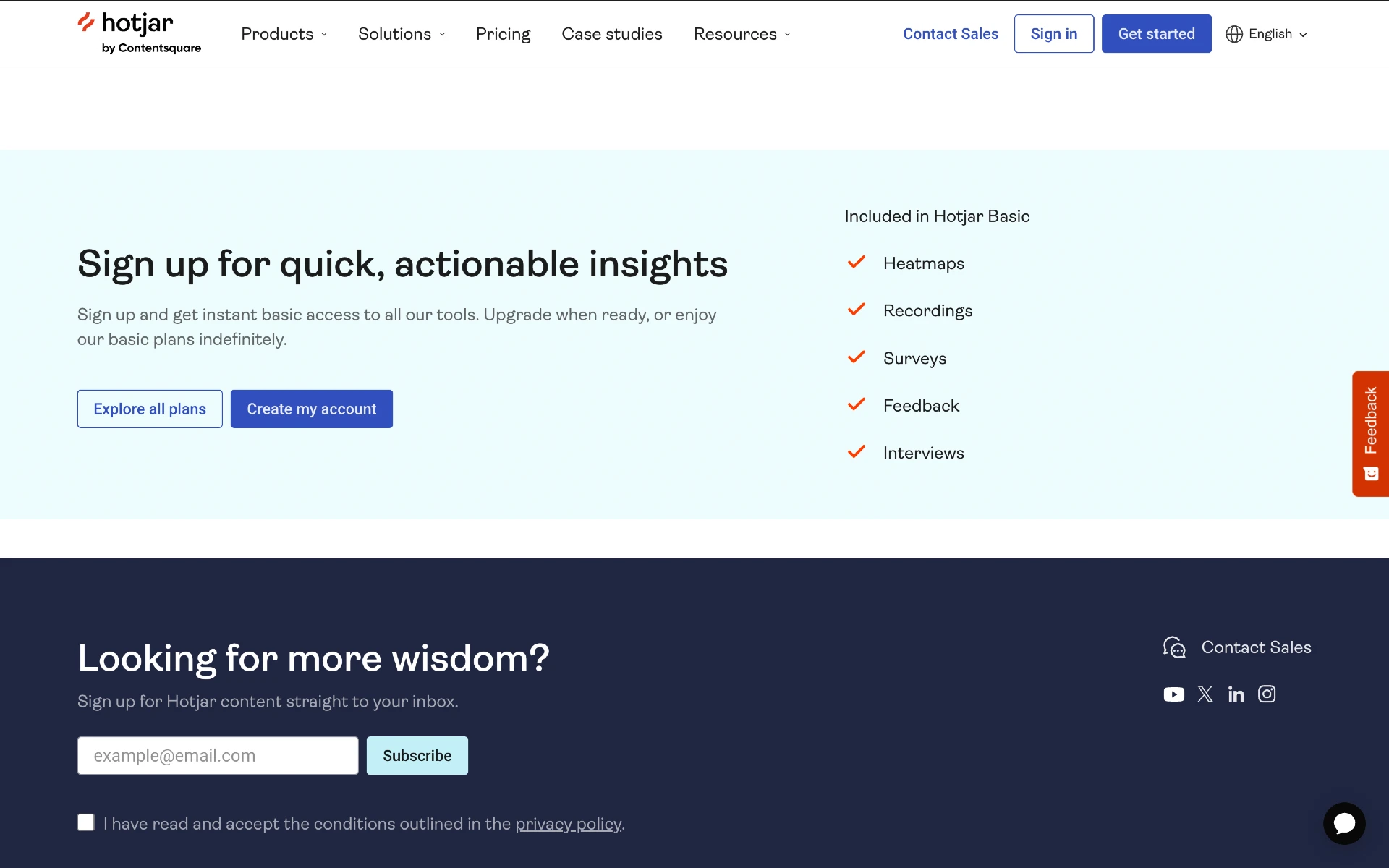Click the globe/language selector icon
Viewport: 1389px width, 868px height.
coord(1233,34)
